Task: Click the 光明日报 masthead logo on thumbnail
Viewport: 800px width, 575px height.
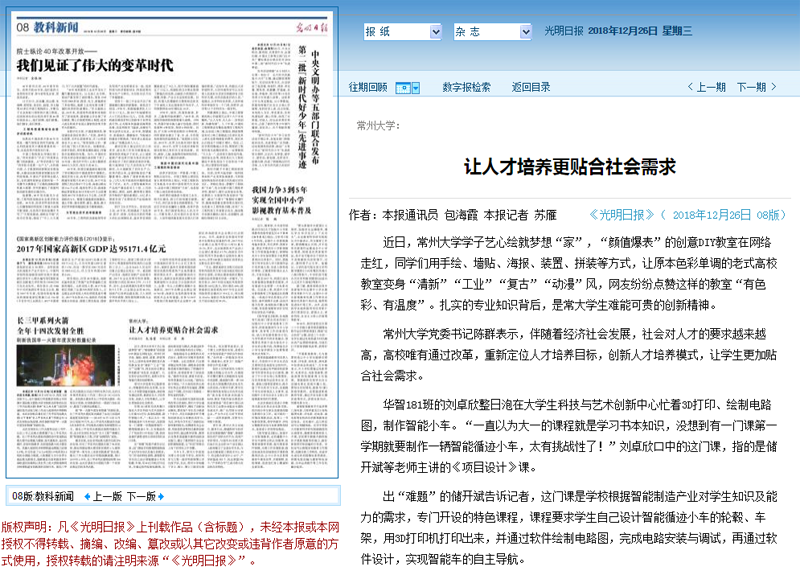Action: pyautogui.click(x=312, y=28)
